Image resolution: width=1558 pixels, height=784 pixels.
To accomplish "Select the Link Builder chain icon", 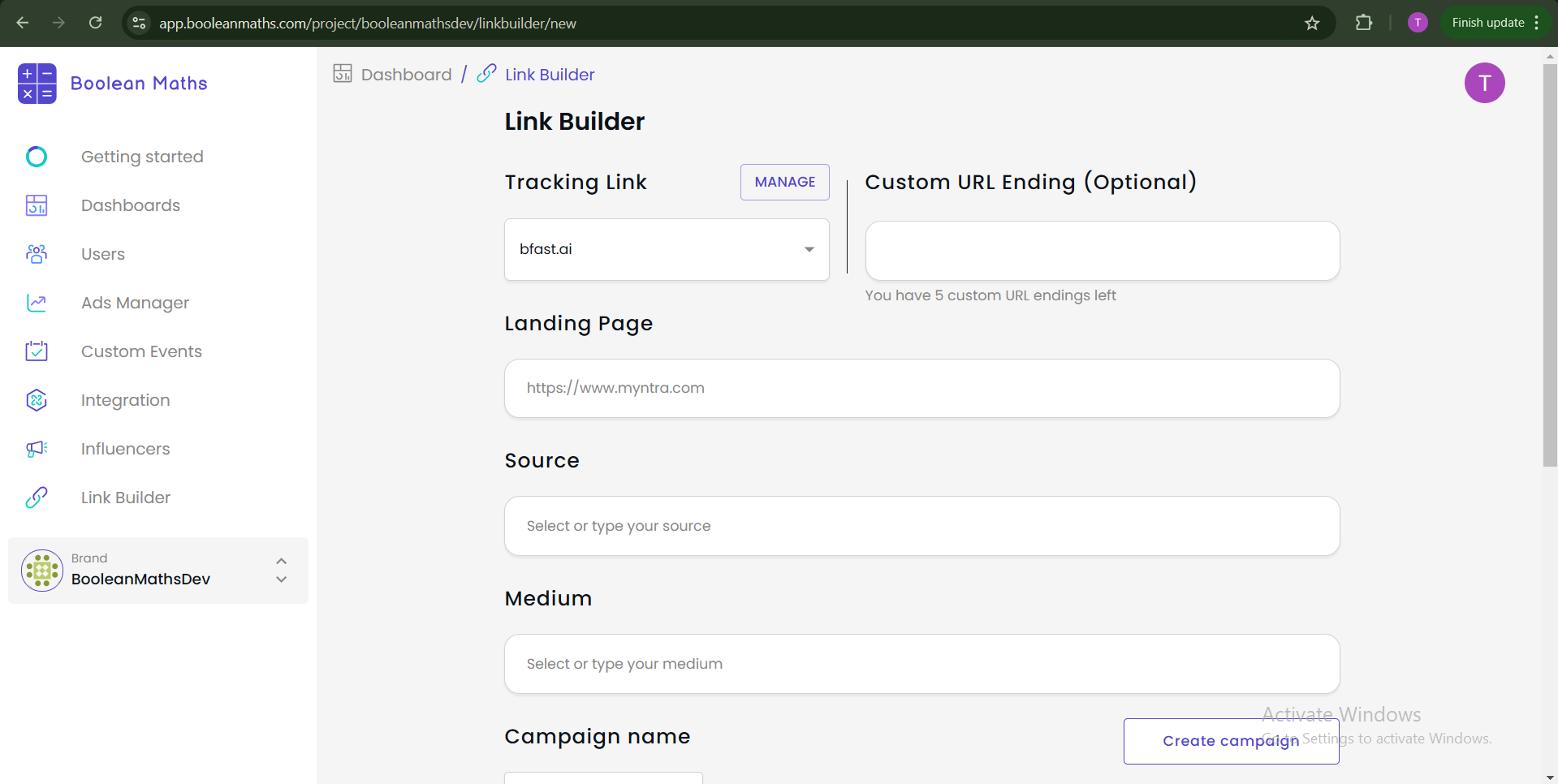I will (x=37, y=498).
